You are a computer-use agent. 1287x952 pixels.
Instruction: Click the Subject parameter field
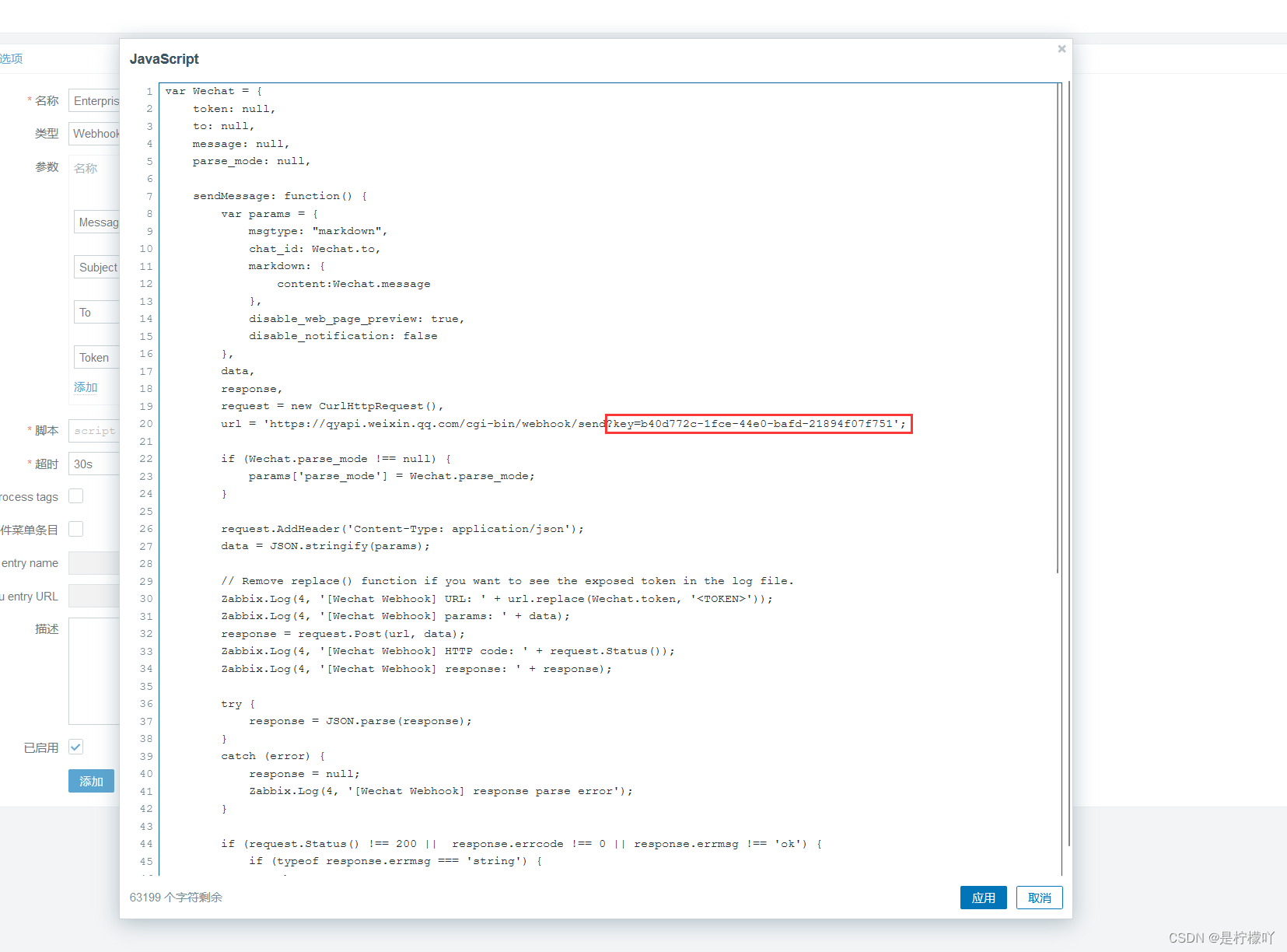point(97,268)
